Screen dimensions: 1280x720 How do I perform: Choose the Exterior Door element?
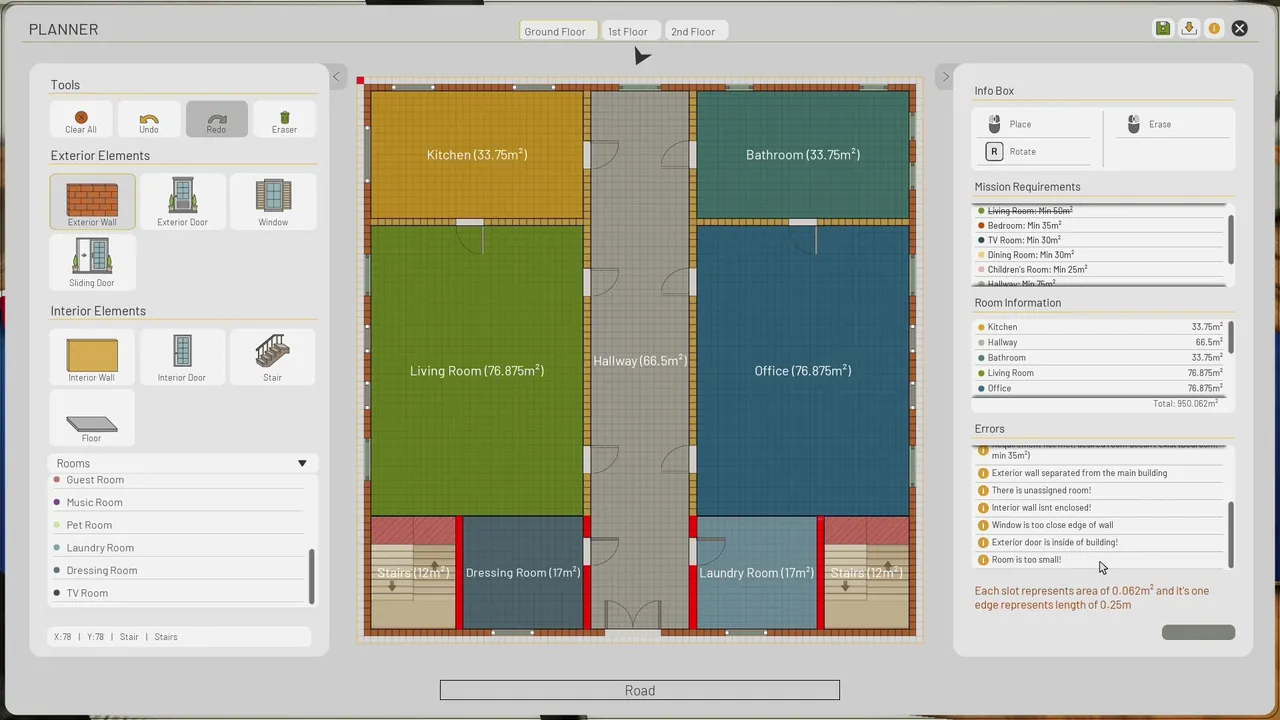(x=182, y=202)
